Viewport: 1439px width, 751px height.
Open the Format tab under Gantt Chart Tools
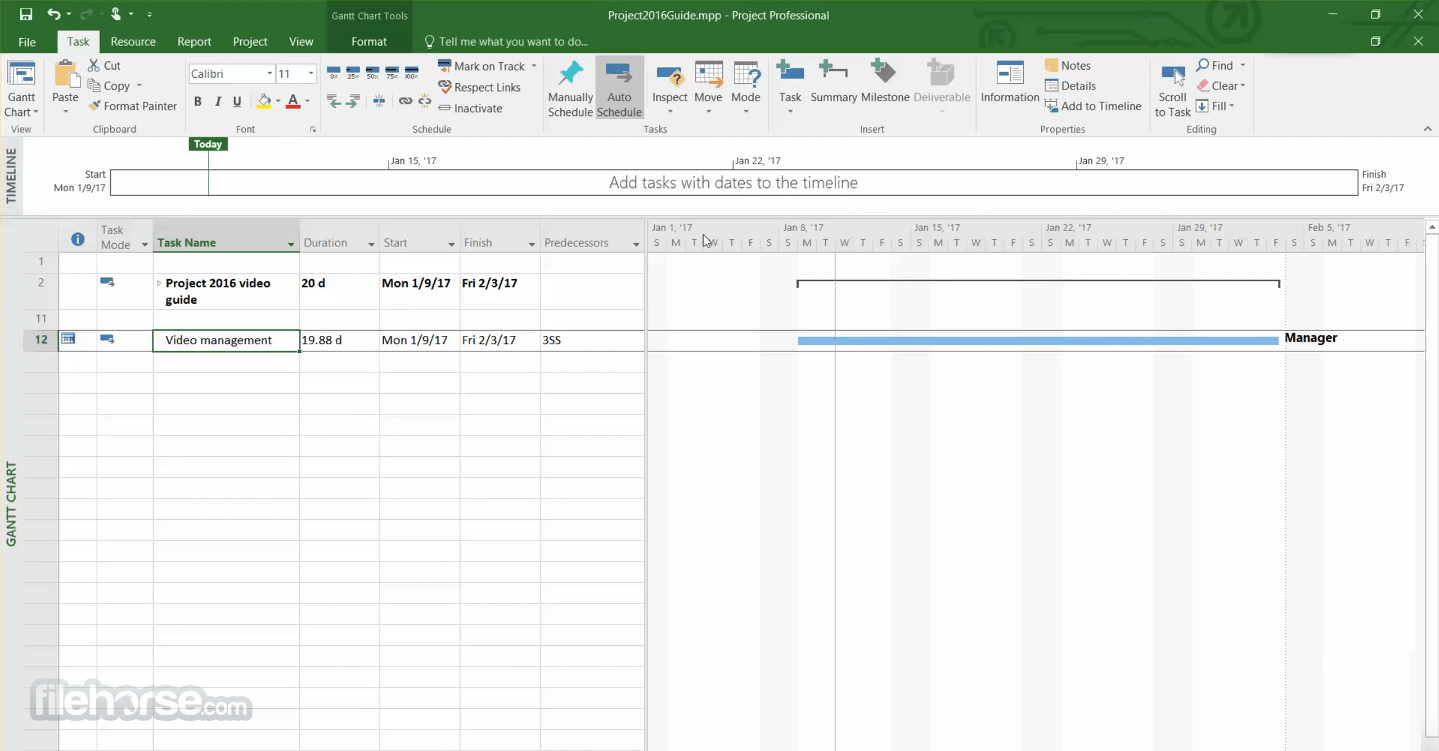(369, 41)
